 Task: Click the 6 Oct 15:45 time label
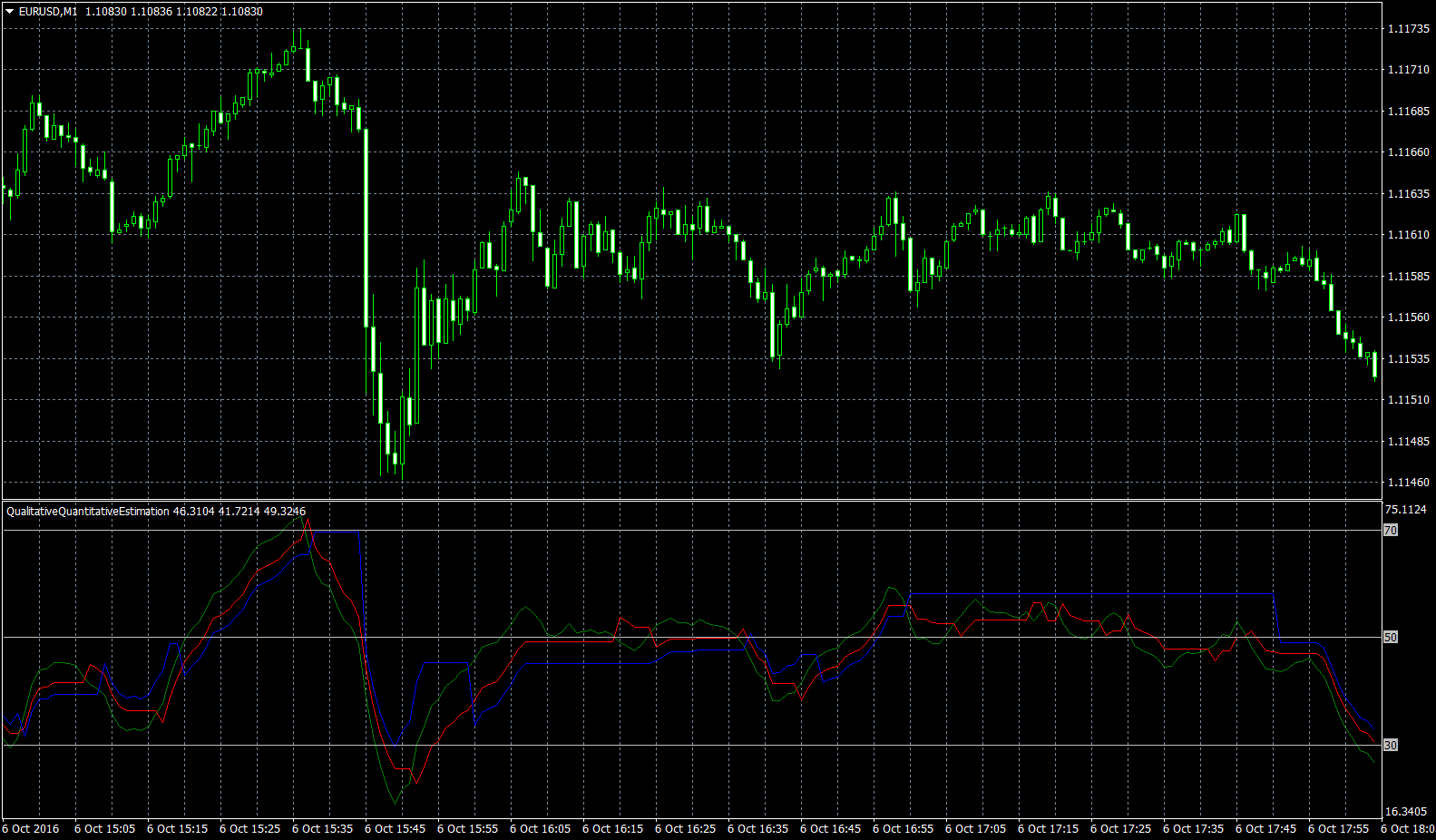[x=396, y=829]
